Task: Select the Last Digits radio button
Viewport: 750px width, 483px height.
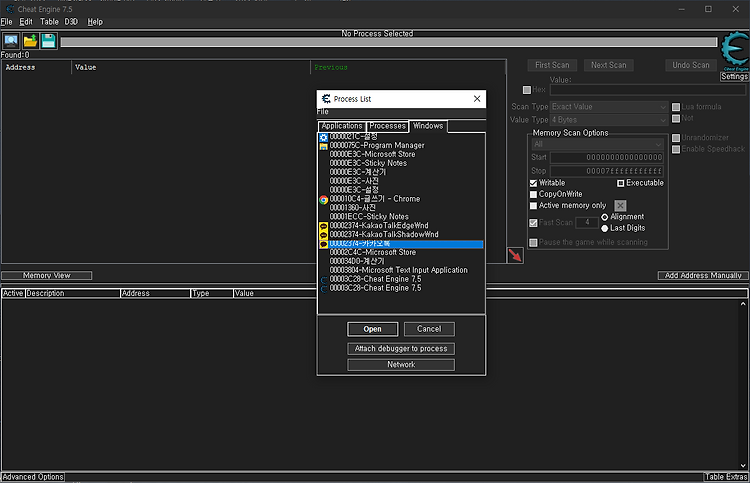Action: [x=605, y=229]
